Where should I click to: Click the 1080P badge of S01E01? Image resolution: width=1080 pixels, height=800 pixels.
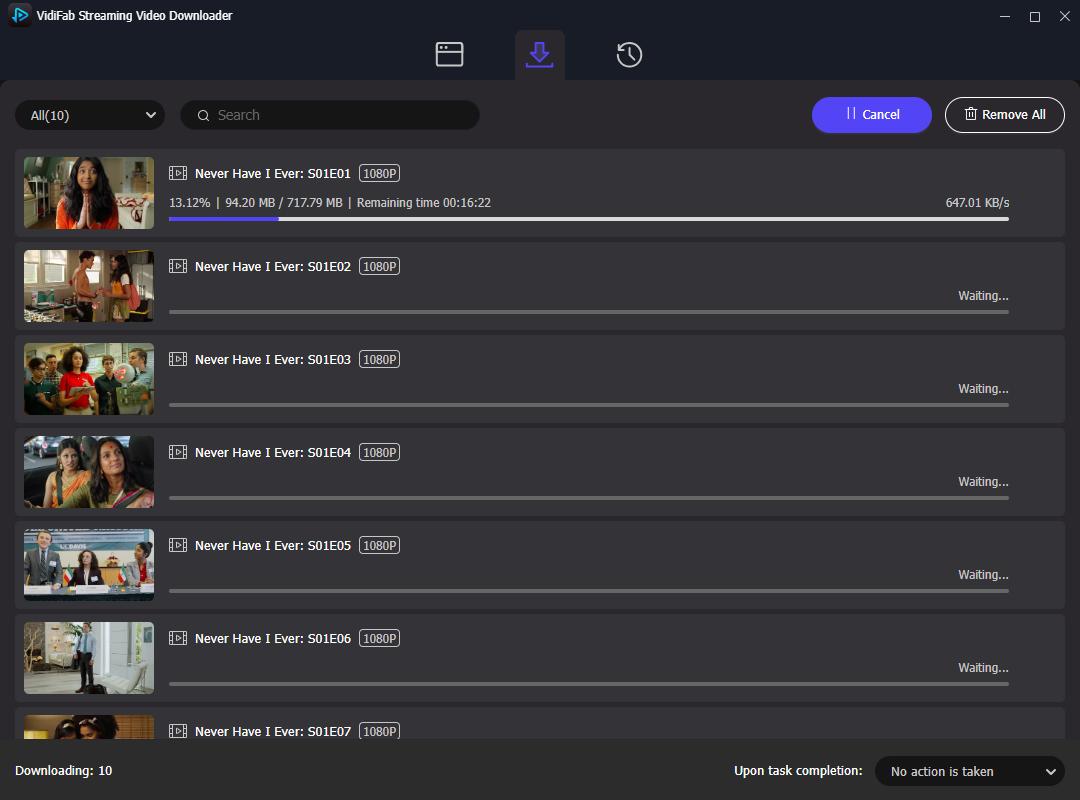[380, 174]
